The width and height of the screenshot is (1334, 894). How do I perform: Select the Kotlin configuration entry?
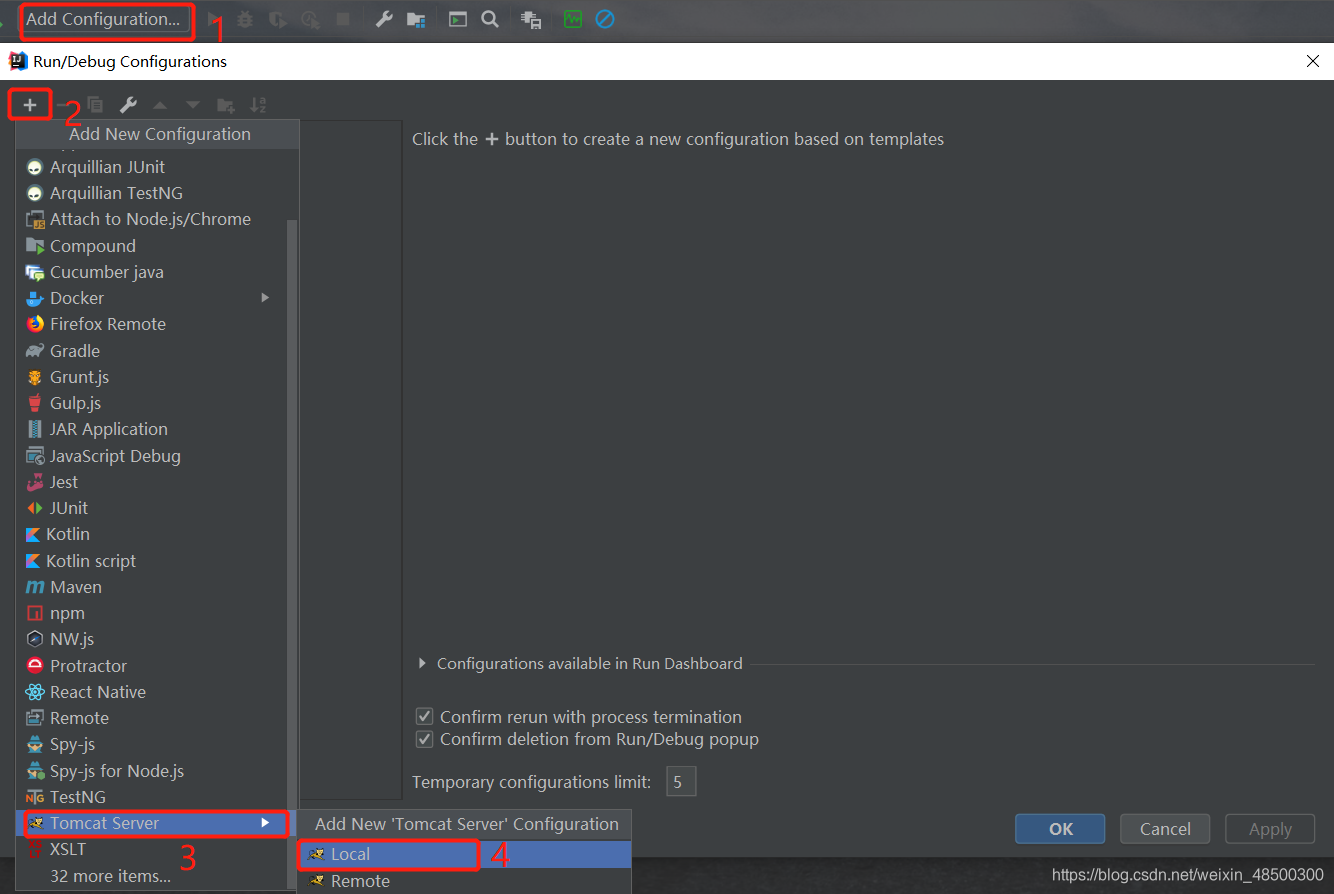click(x=152, y=534)
